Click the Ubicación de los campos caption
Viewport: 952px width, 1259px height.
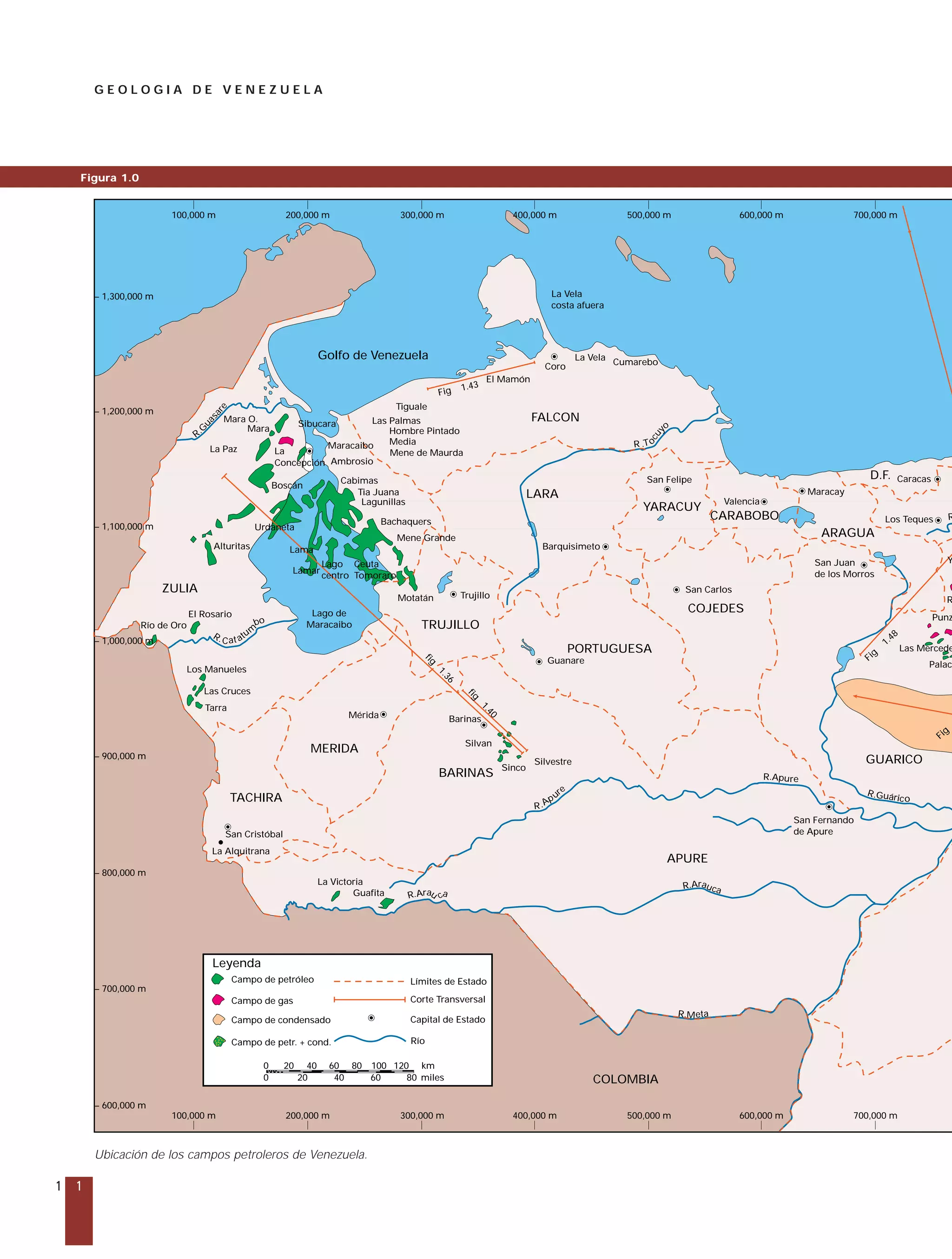pyautogui.click(x=231, y=1155)
